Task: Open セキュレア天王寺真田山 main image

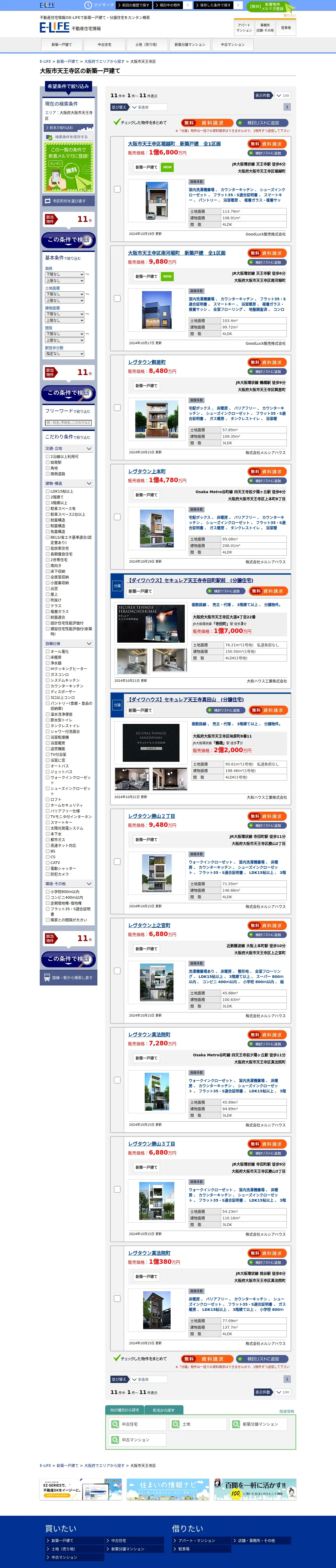Action: (151, 743)
